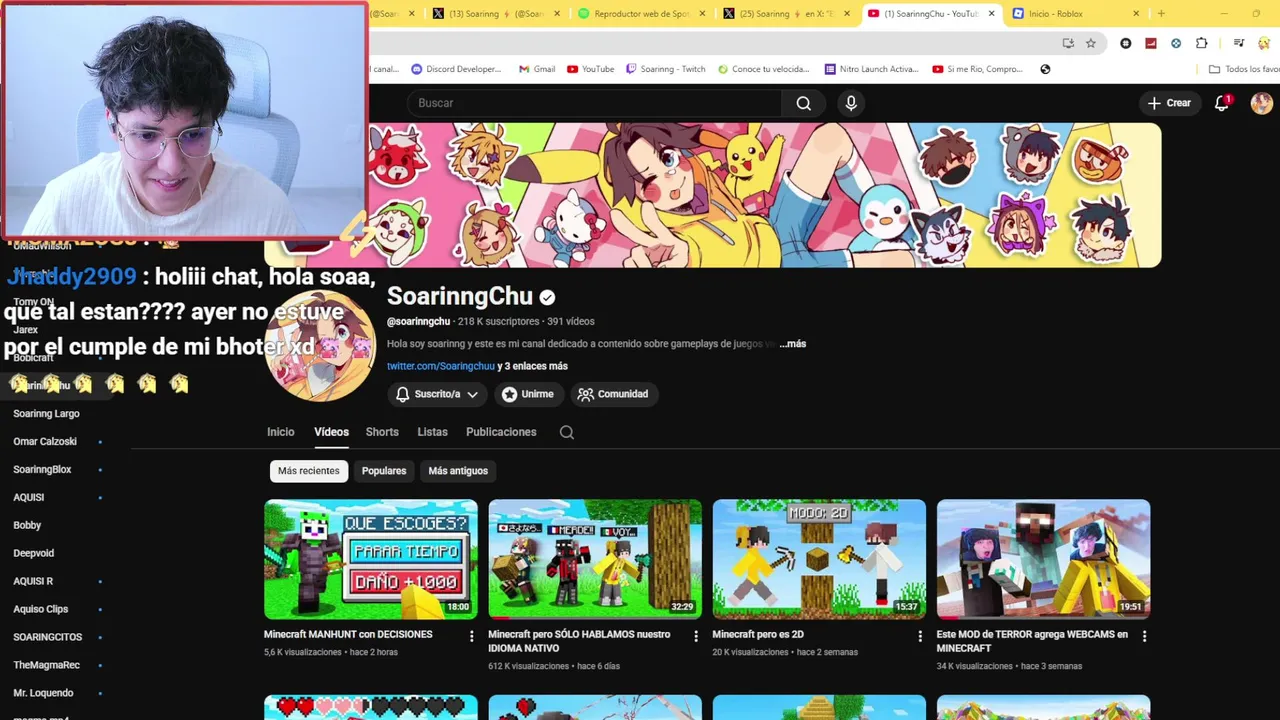
Task: Click the blue round extension icon
Action: coord(1176,43)
